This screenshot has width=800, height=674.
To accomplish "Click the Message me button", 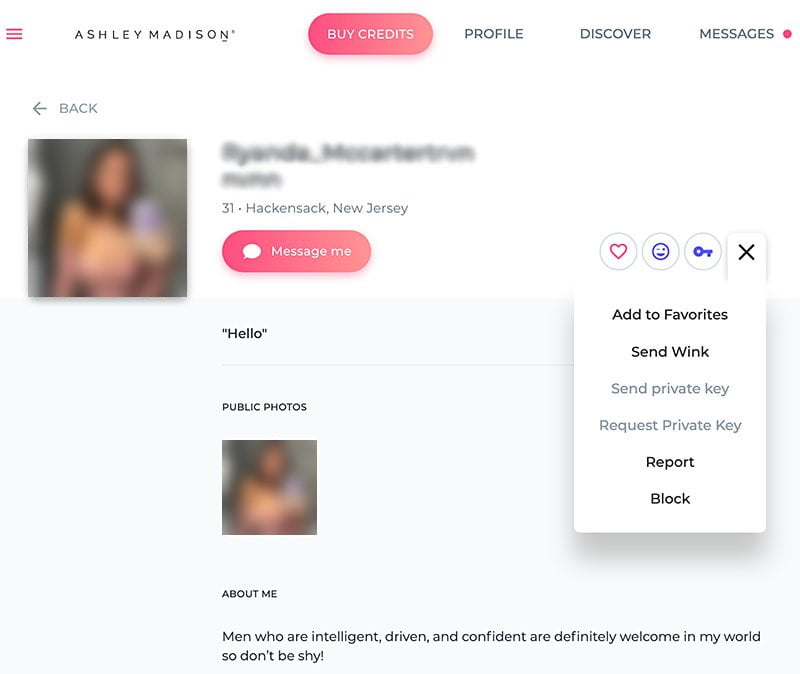I will pyautogui.click(x=296, y=251).
